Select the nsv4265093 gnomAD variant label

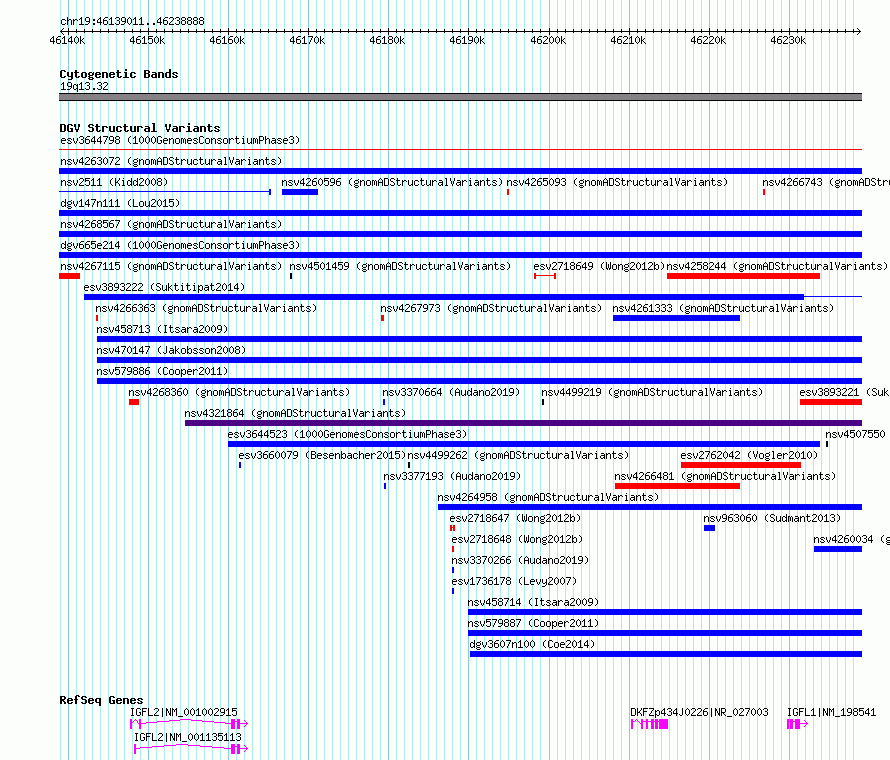(617, 182)
